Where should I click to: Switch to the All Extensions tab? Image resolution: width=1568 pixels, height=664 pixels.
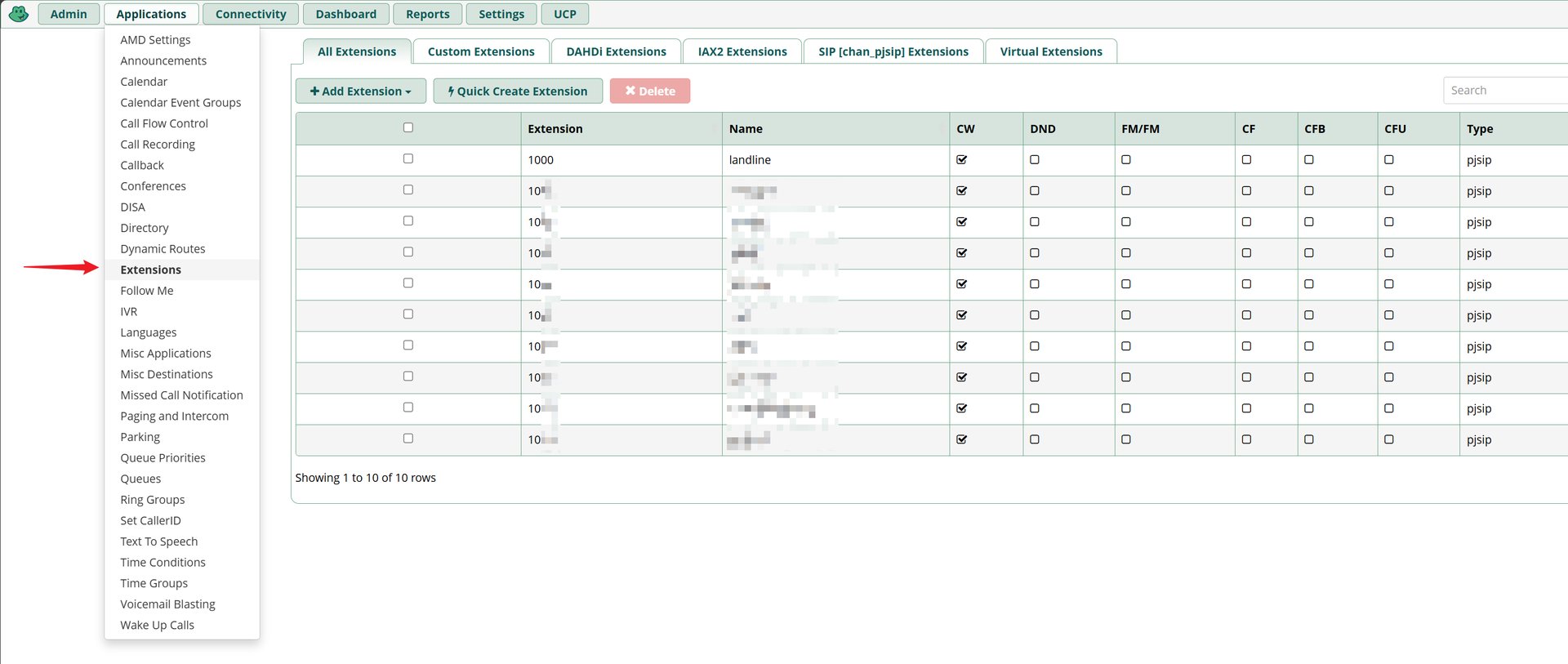(357, 51)
